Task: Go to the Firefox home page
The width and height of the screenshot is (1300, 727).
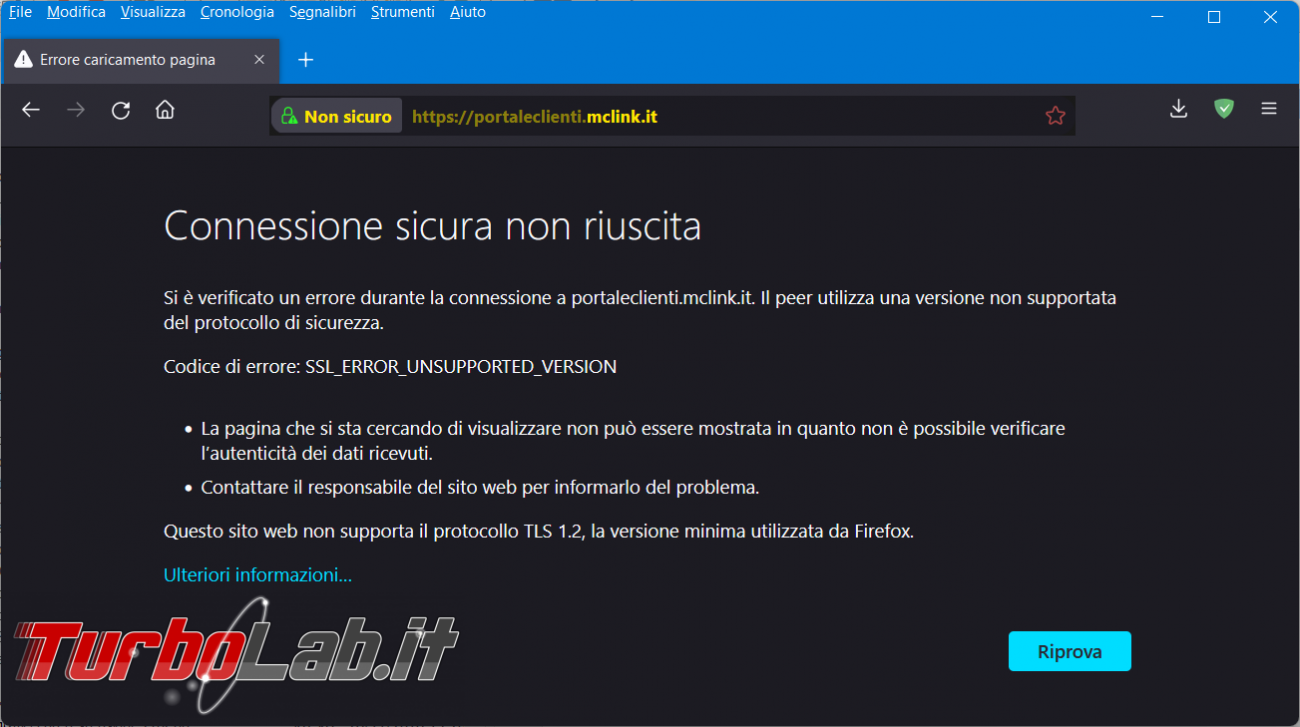Action: [x=165, y=110]
